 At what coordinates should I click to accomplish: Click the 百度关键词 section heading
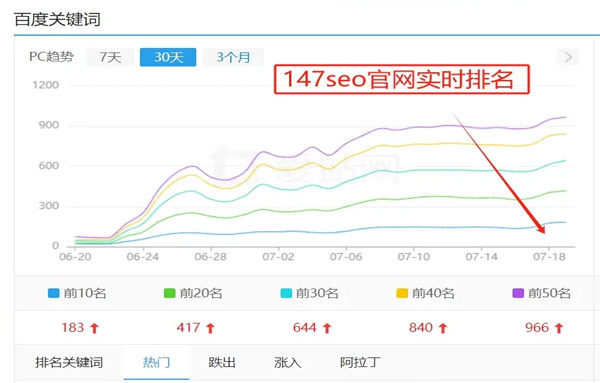click(x=57, y=19)
